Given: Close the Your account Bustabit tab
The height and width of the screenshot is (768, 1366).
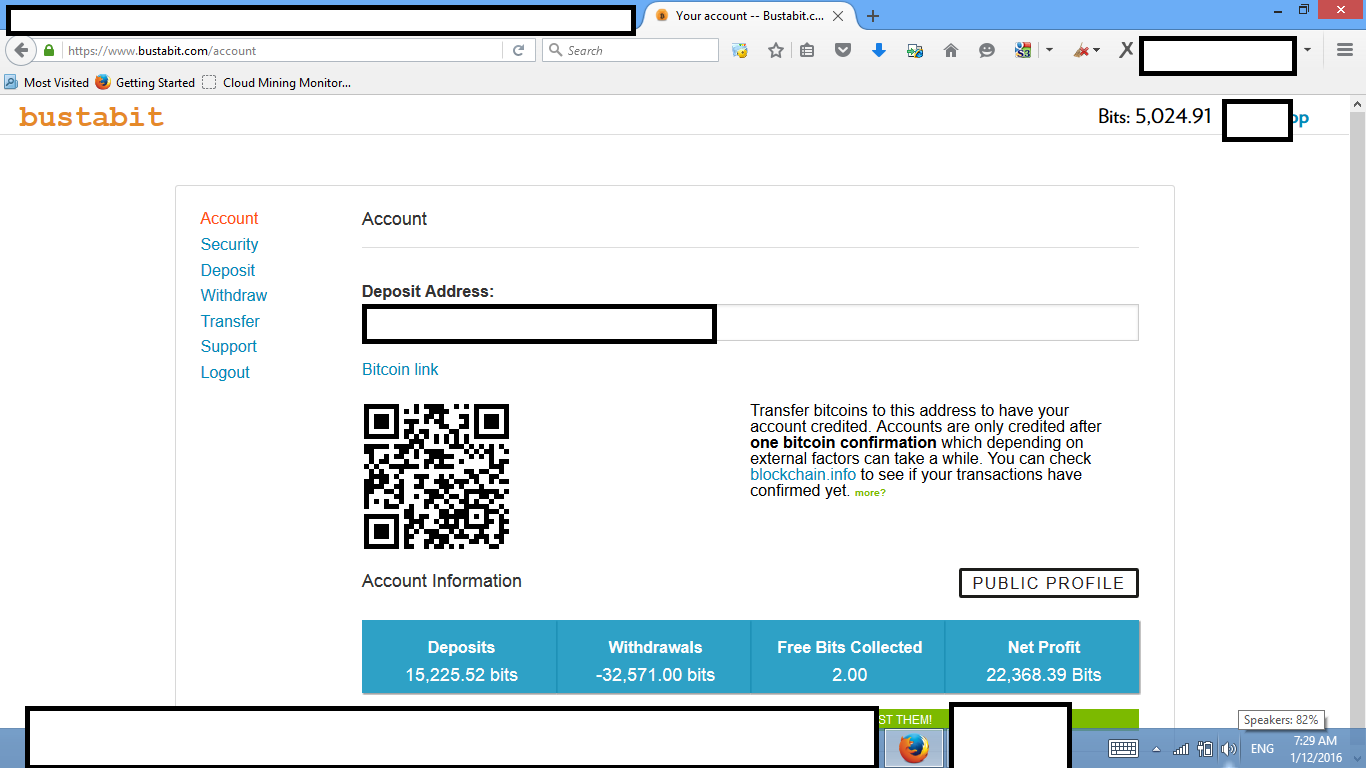Looking at the screenshot, I should point(838,16).
